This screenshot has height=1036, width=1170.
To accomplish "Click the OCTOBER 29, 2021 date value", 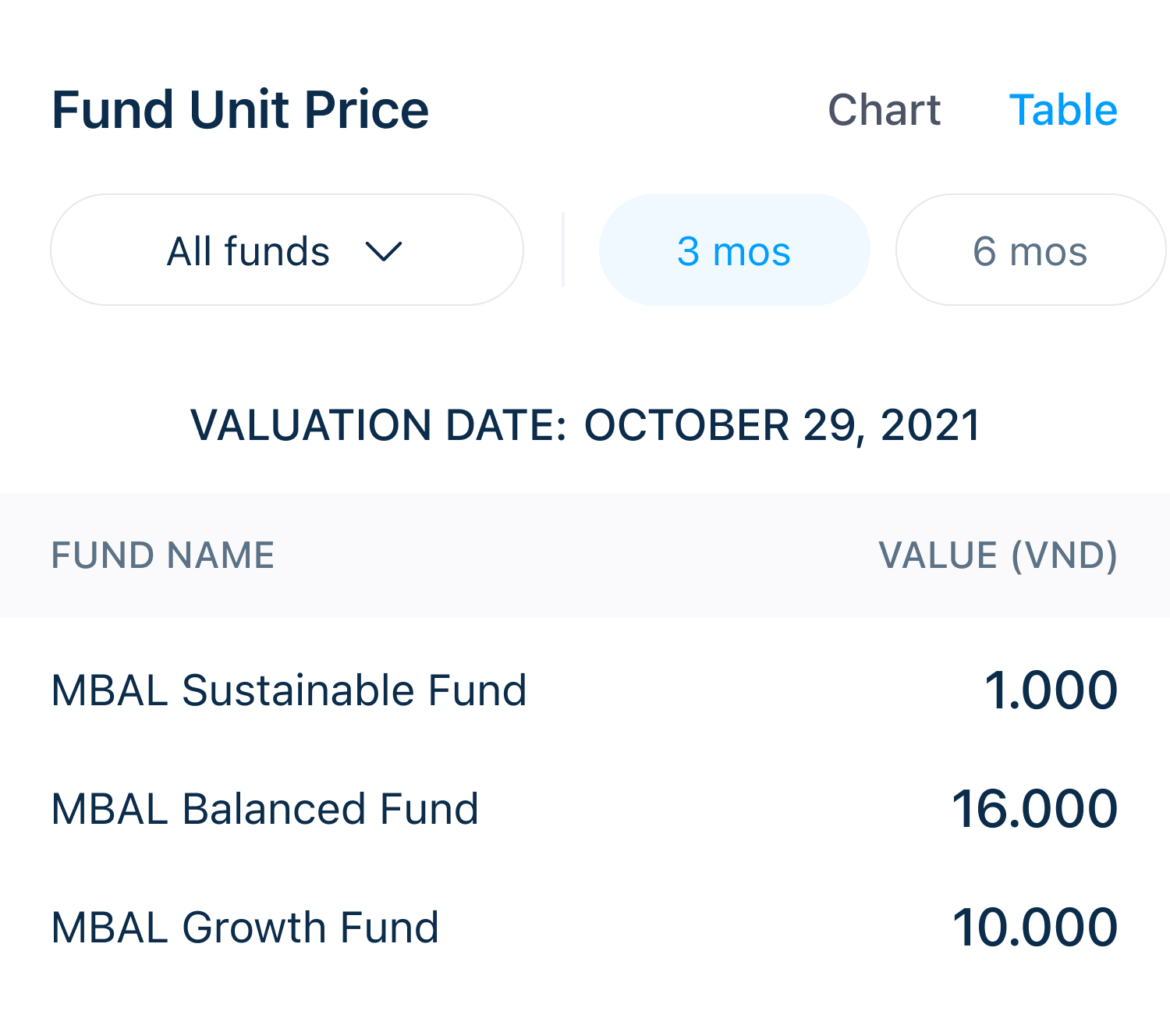I will [x=782, y=426].
